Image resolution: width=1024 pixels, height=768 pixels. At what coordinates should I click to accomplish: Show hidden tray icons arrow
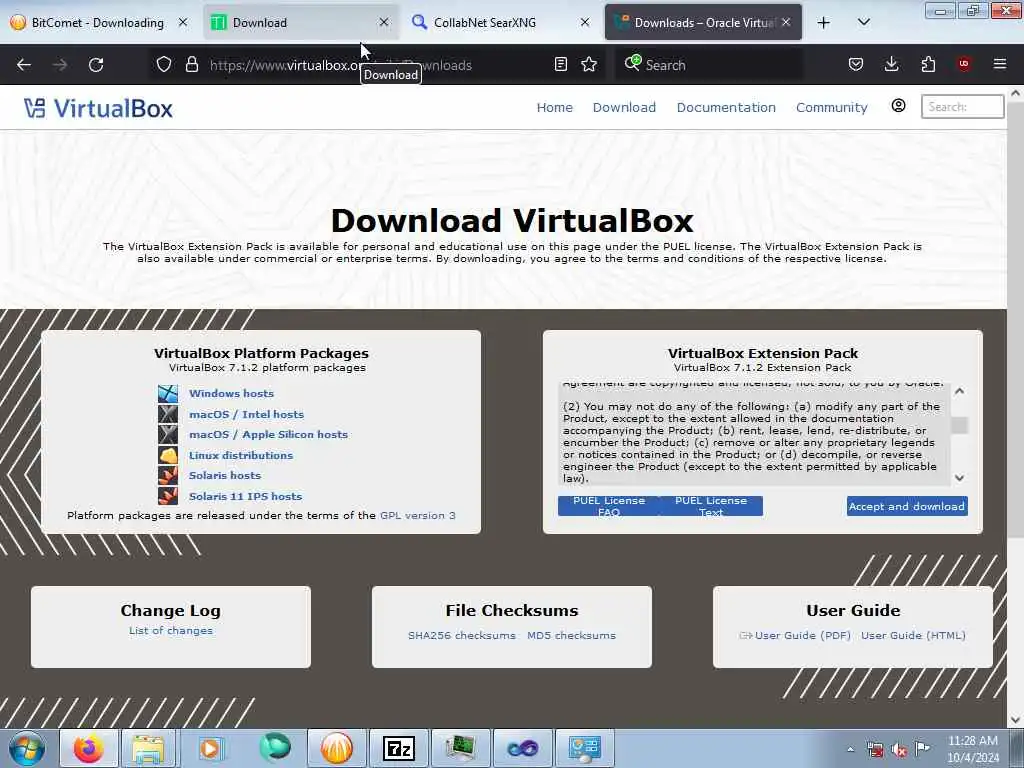click(x=850, y=750)
